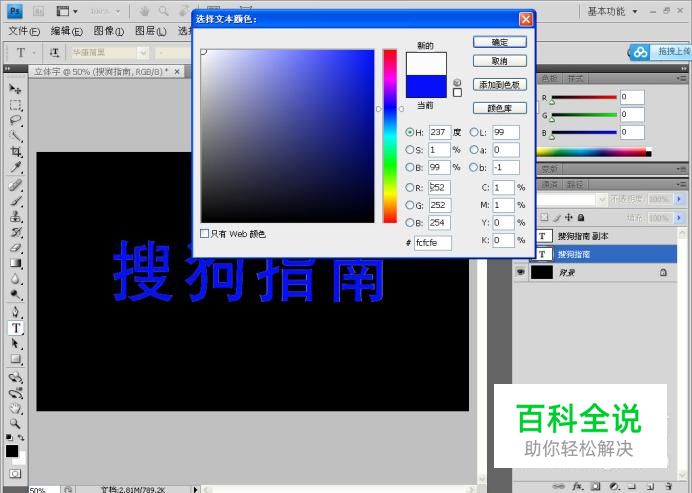This screenshot has width=692, height=493.
Task: Enable the 只有 Web 颜色 checkbox
Action: coord(204,233)
